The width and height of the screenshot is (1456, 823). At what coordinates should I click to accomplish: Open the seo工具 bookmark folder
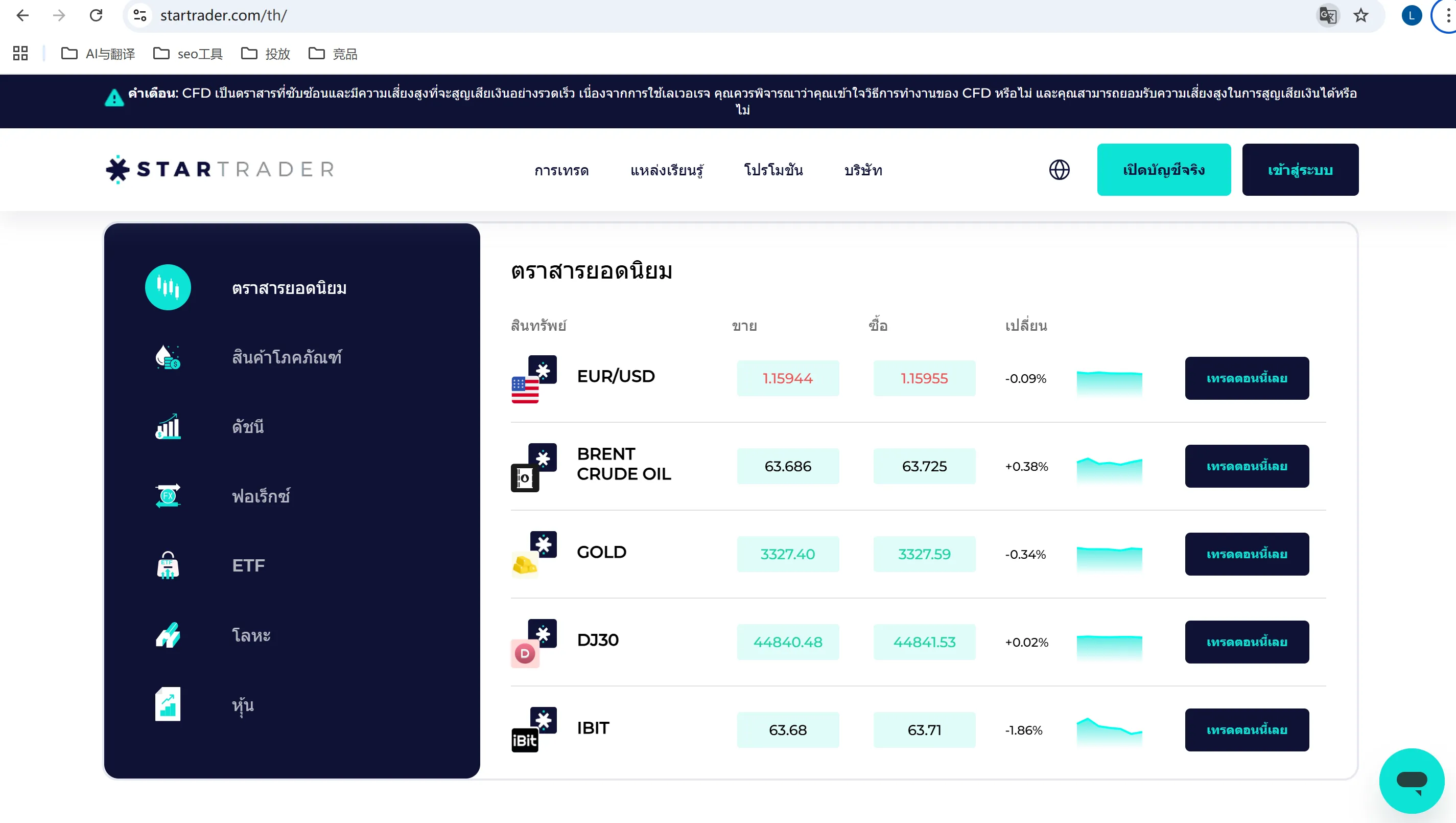tap(188, 54)
